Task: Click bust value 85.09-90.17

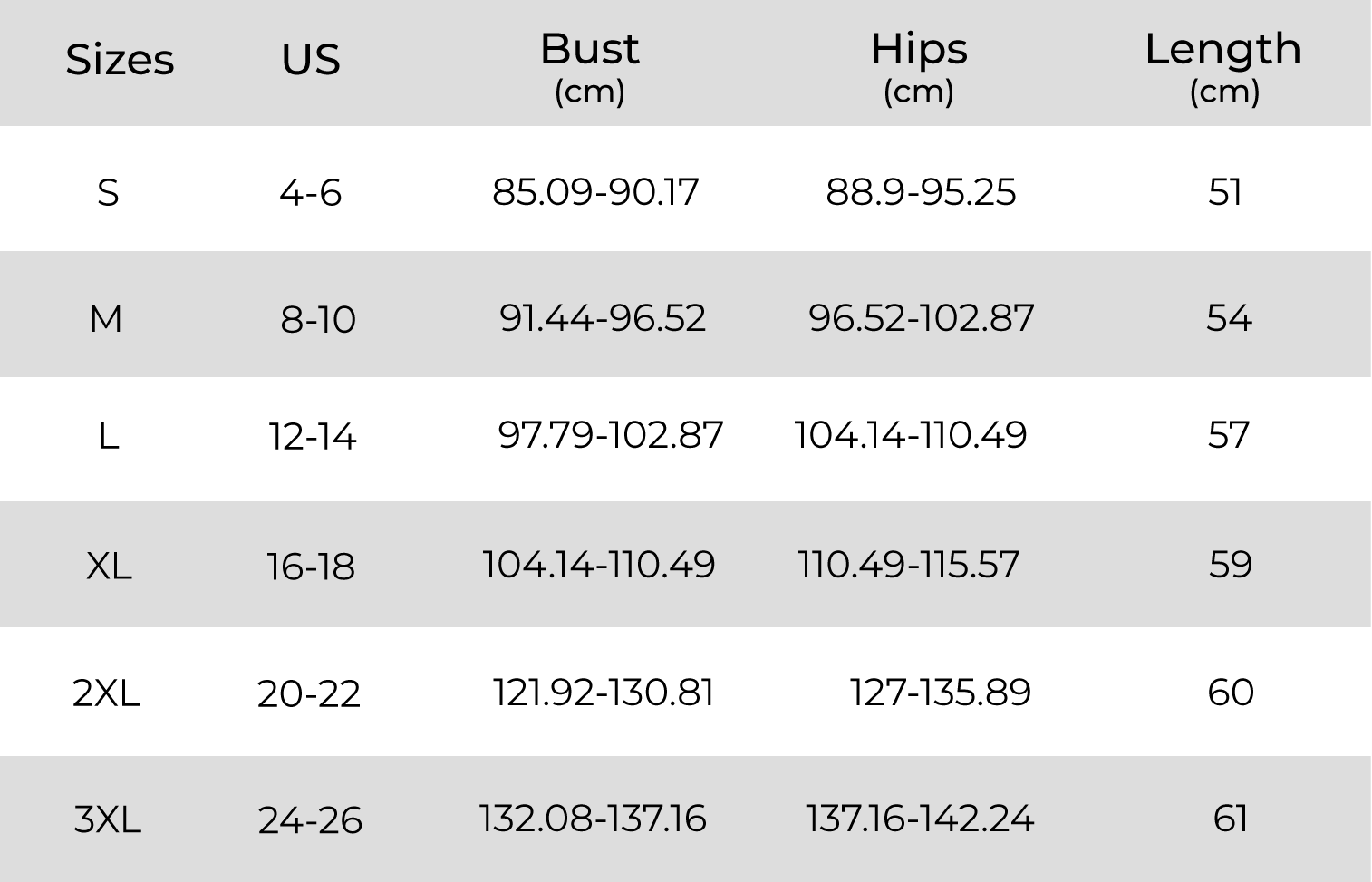Action: pos(595,191)
